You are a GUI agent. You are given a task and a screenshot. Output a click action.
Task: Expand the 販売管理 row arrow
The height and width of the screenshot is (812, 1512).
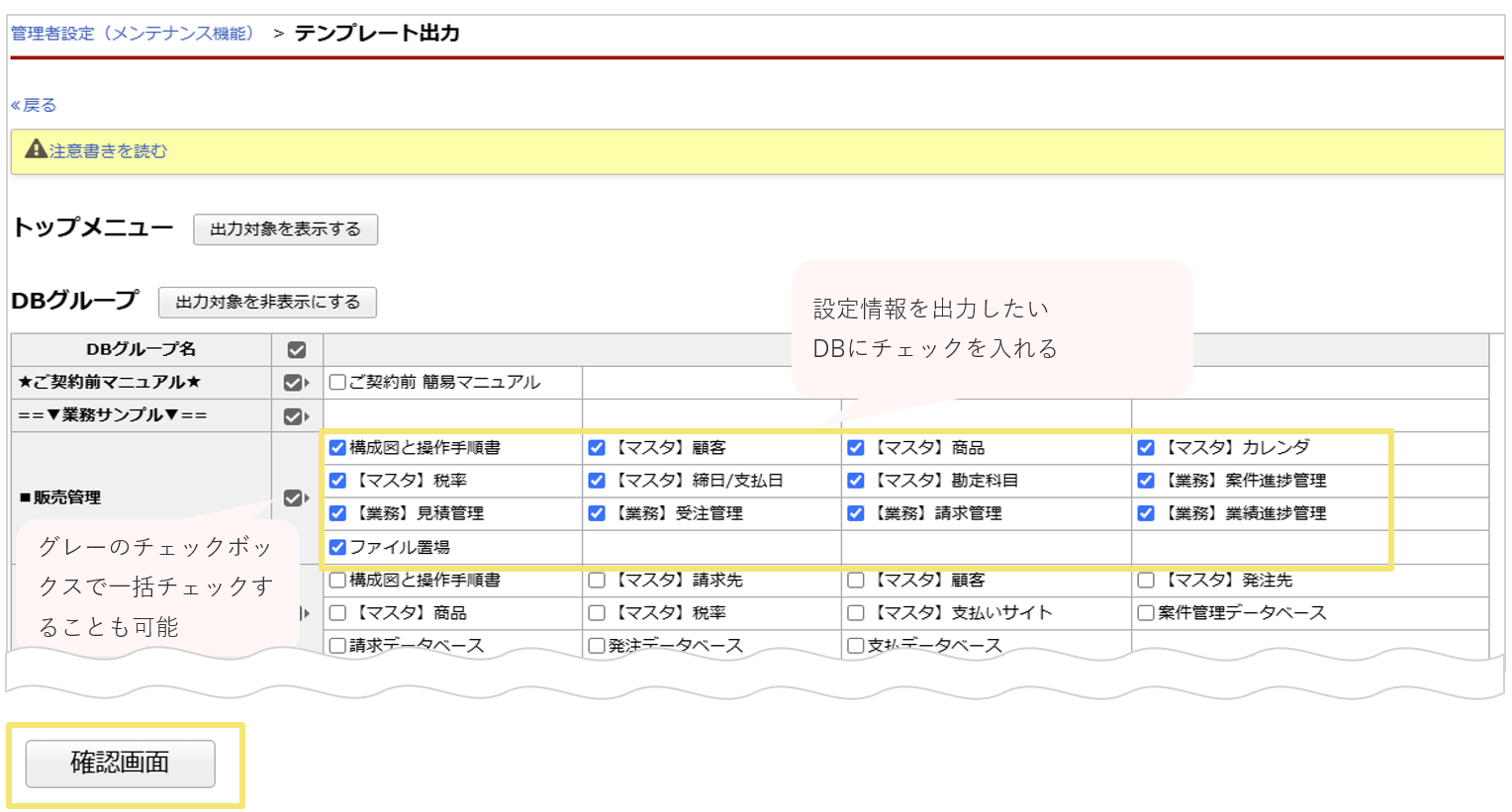(x=307, y=497)
